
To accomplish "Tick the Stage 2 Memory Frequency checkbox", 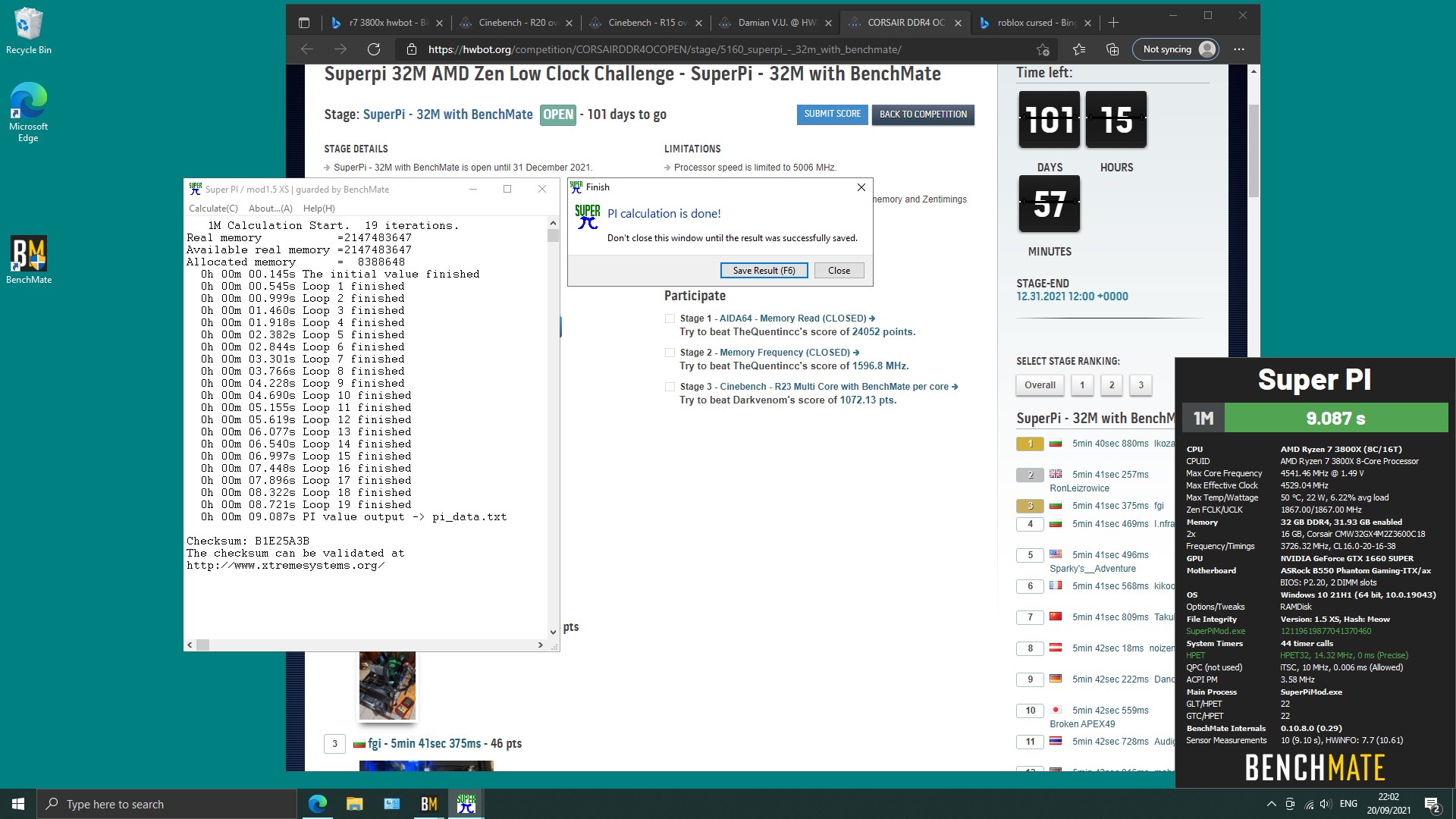I will coord(670,353).
